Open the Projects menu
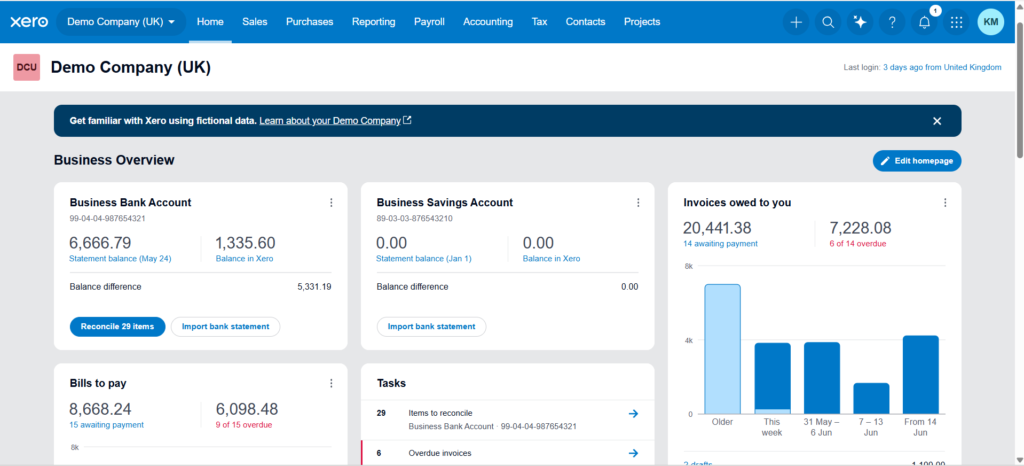Image resolution: width=1024 pixels, height=466 pixels. click(x=642, y=22)
